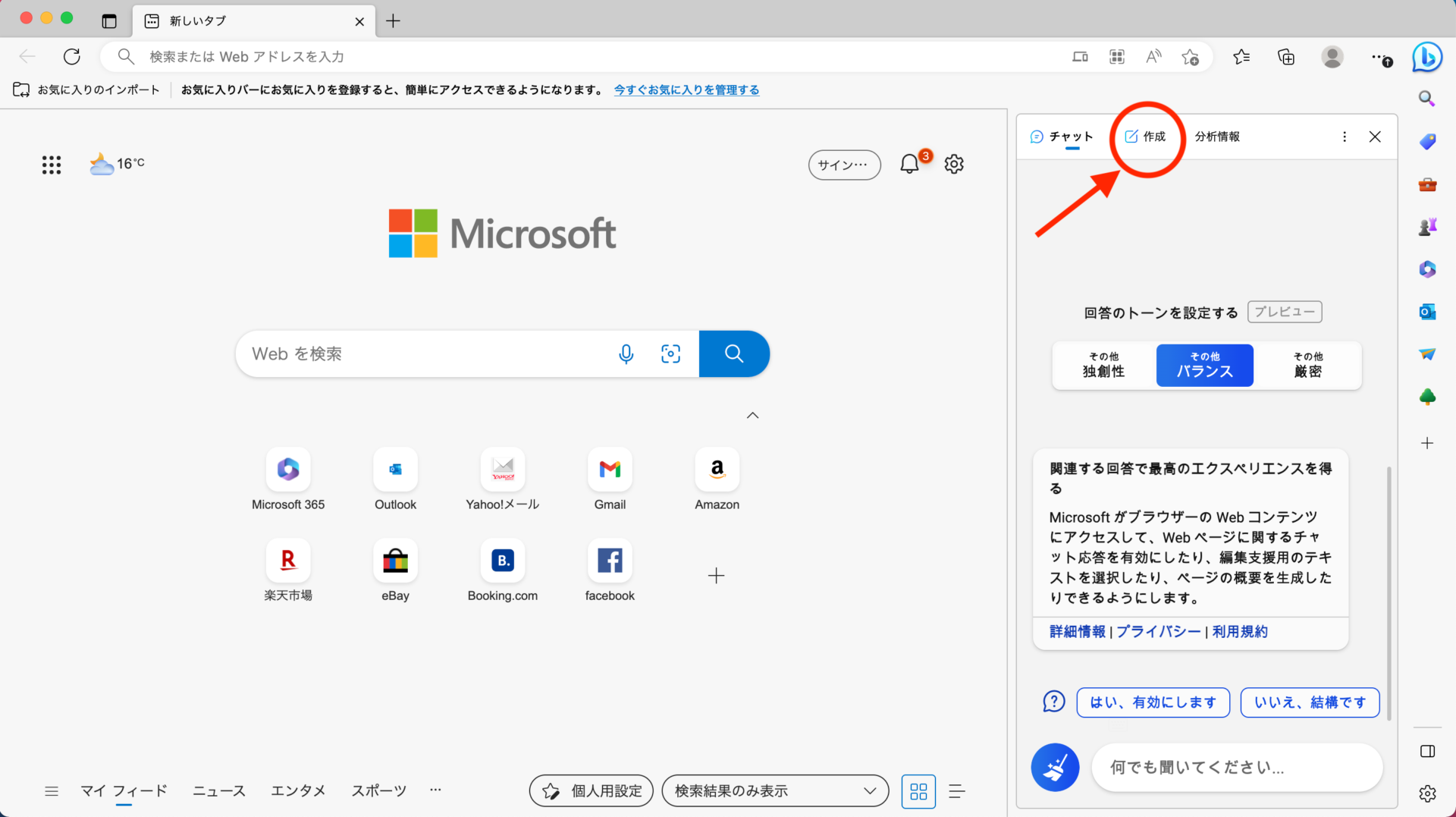Select the 独創性 response tone

tap(1103, 365)
